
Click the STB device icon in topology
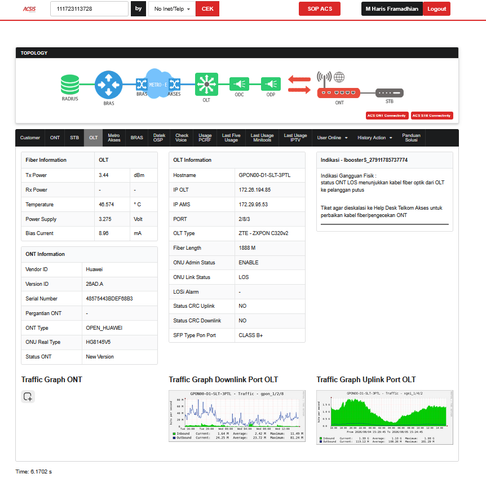point(389,93)
